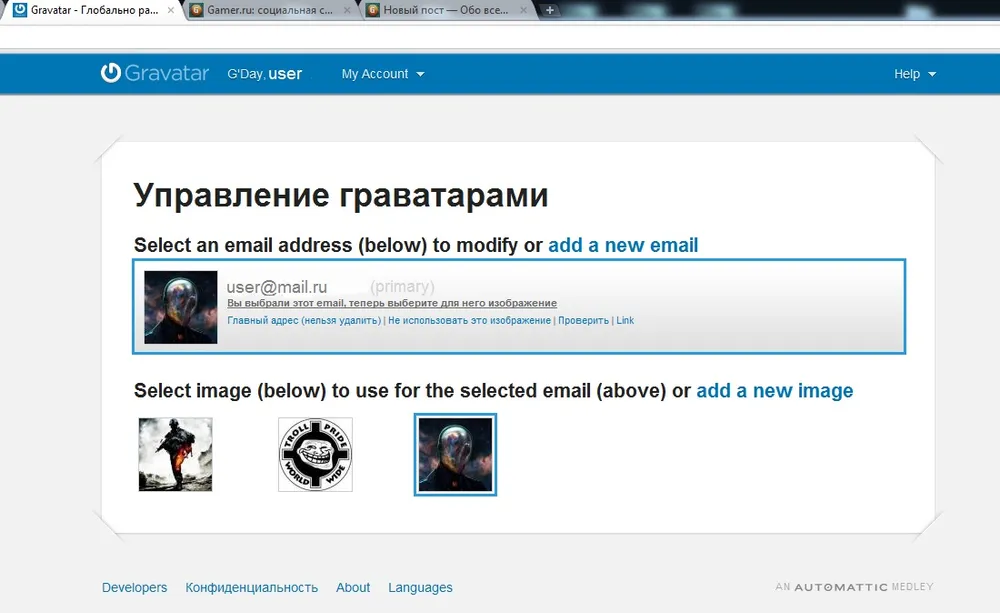Click the add a new email link
1000x613 pixels.
[623, 245]
